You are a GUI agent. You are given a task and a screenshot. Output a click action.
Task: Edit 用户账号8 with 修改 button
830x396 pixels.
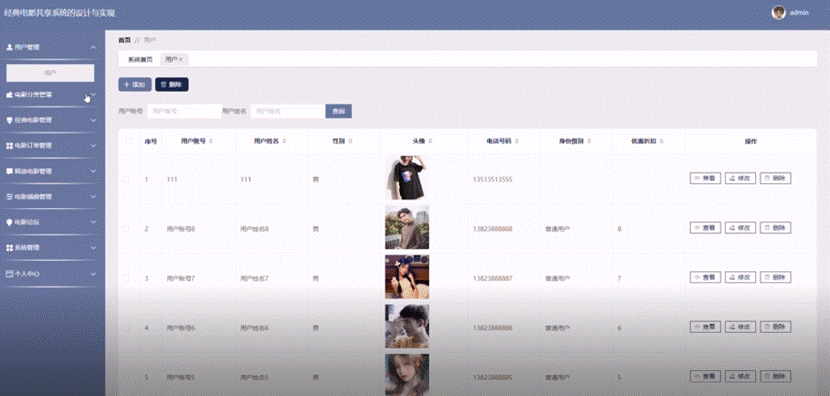click(x=740, y=228)
